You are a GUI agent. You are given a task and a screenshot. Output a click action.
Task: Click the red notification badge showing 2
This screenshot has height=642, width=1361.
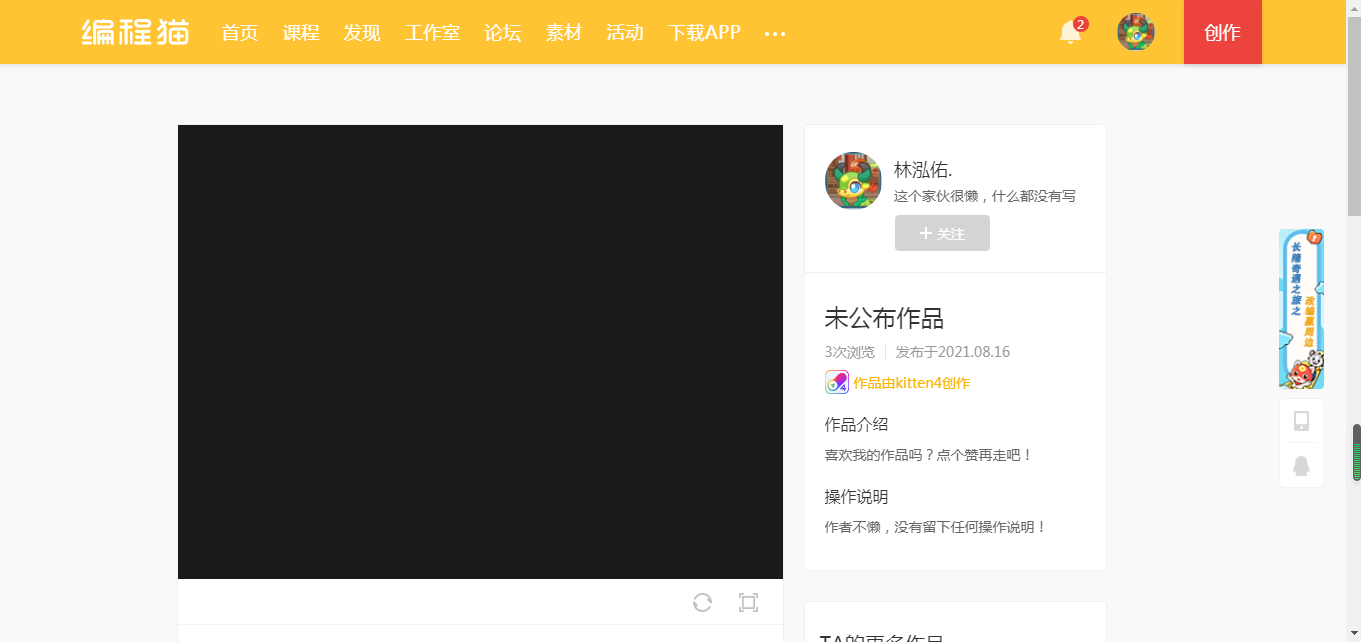[1081, 24]
